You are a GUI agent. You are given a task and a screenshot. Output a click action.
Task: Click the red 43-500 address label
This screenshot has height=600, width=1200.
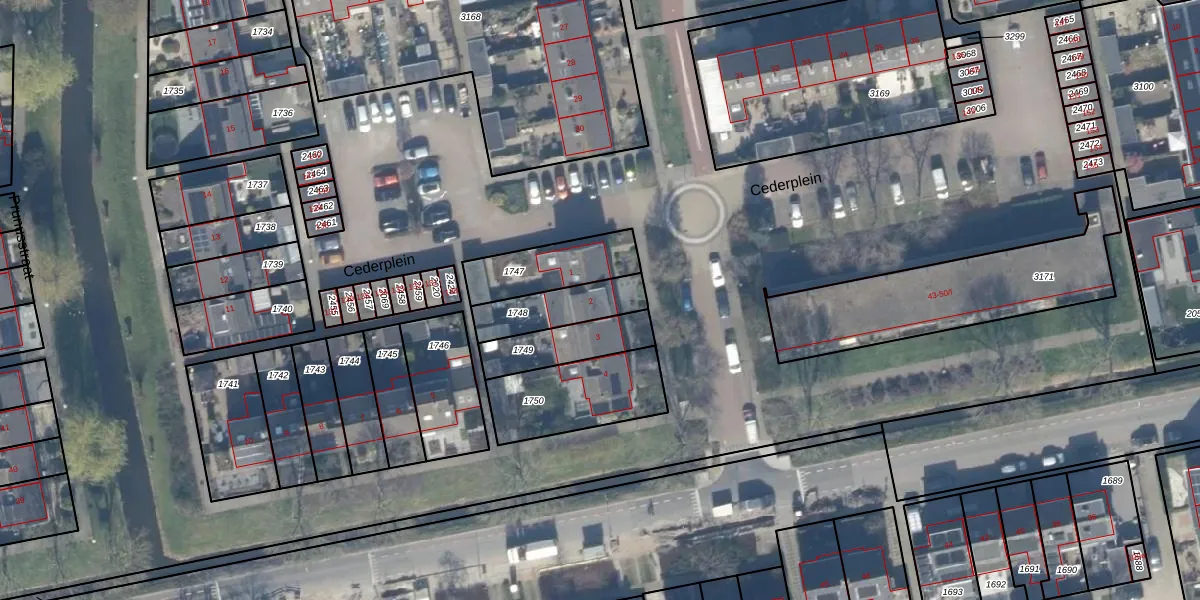[940, 294]
